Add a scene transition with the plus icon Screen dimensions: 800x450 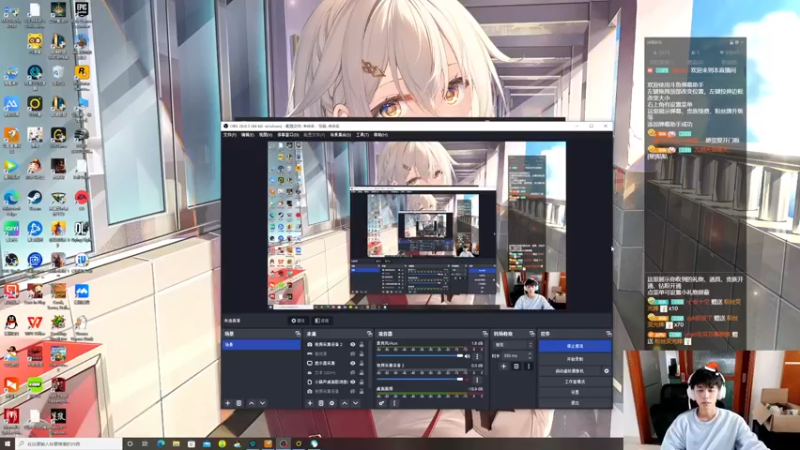(504, 366)
